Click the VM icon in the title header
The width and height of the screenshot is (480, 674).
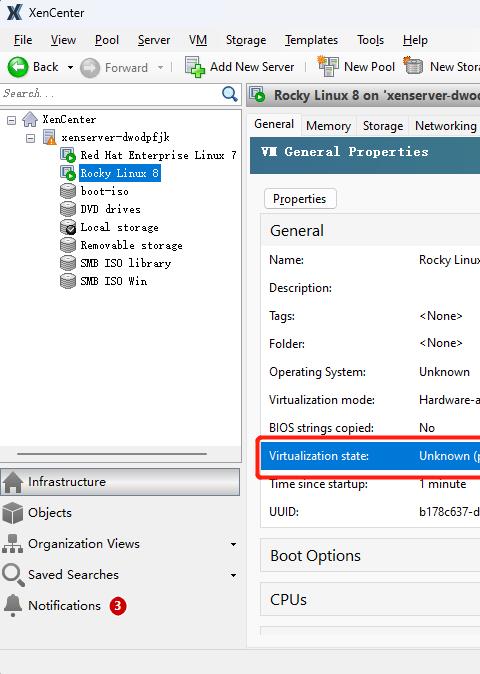(x=258, y=95)
